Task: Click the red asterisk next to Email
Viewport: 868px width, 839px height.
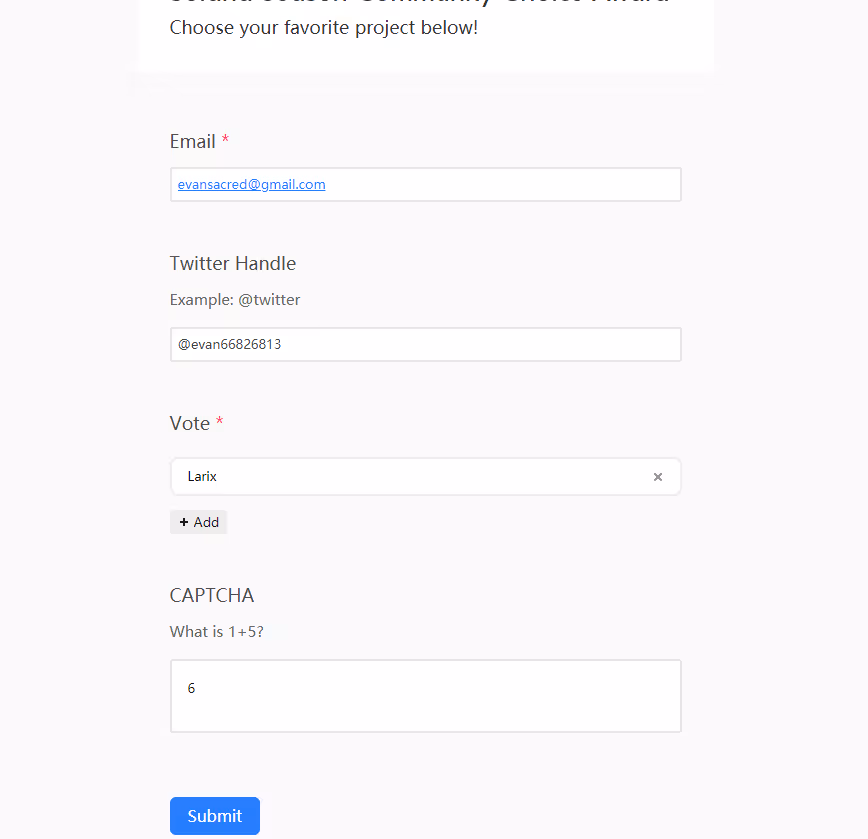Action: pyautogui.click(x=225, y=138)
